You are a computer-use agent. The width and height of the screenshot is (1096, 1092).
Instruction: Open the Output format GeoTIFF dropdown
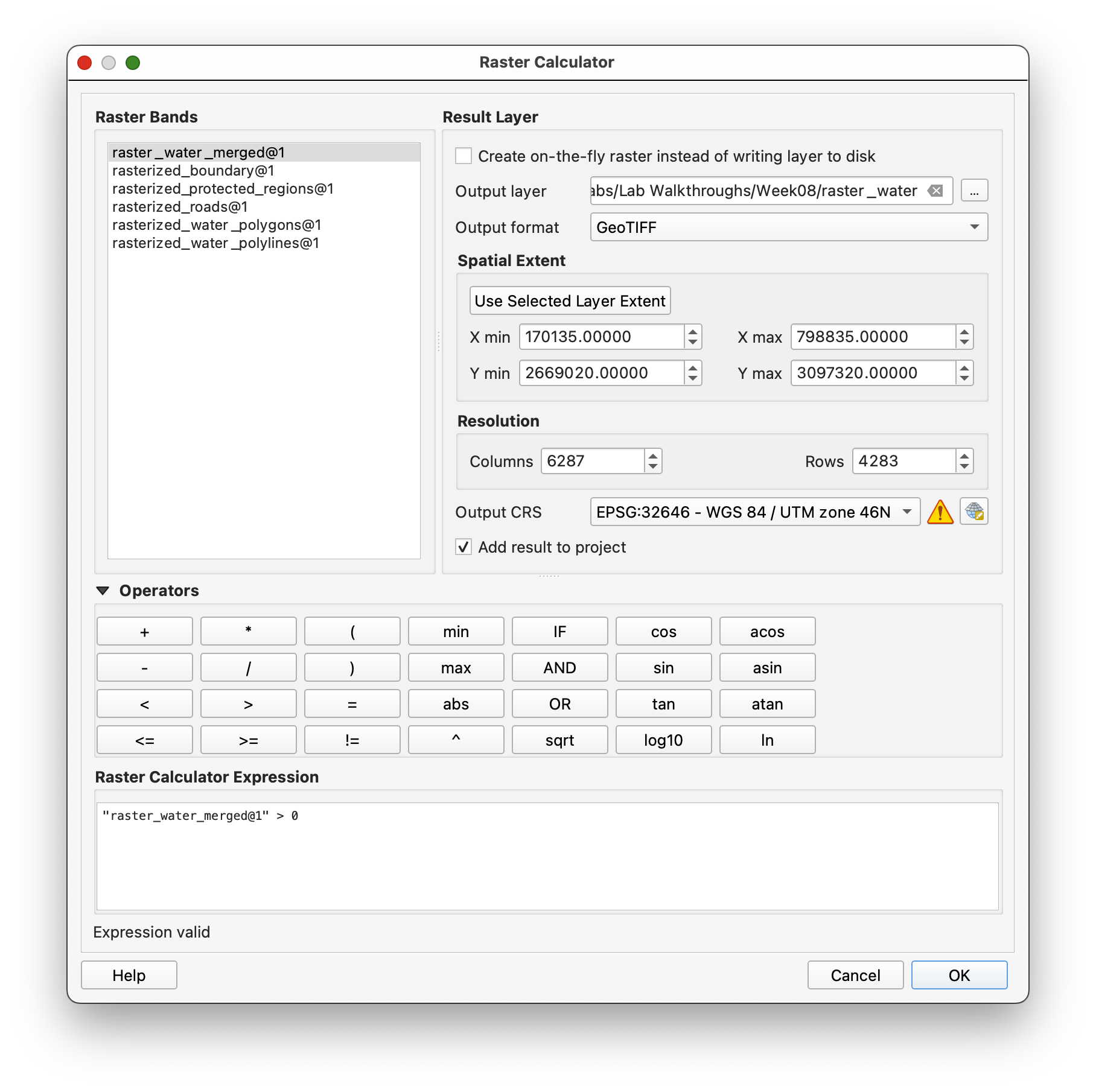tap(789, 227)
